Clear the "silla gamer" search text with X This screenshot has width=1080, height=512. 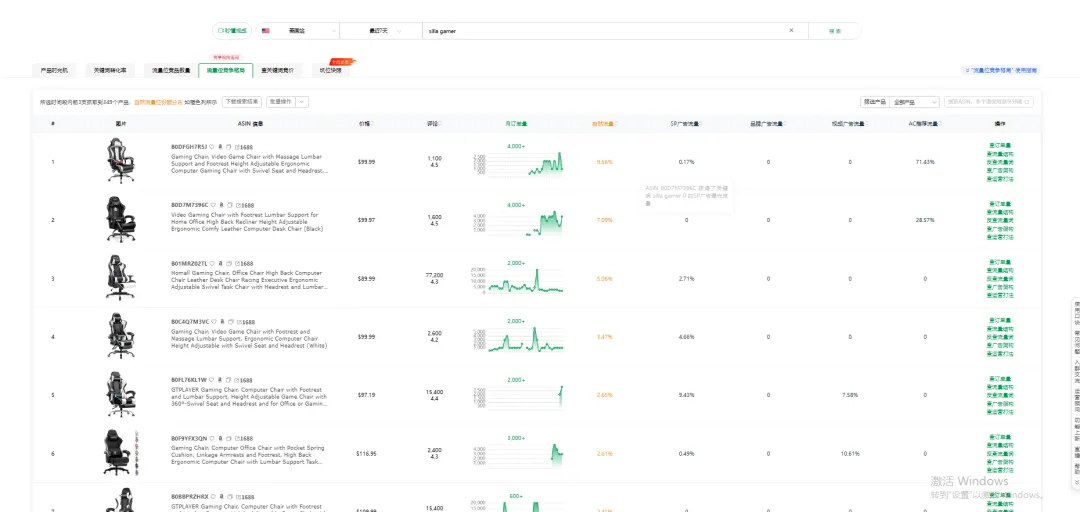[791, 30]
